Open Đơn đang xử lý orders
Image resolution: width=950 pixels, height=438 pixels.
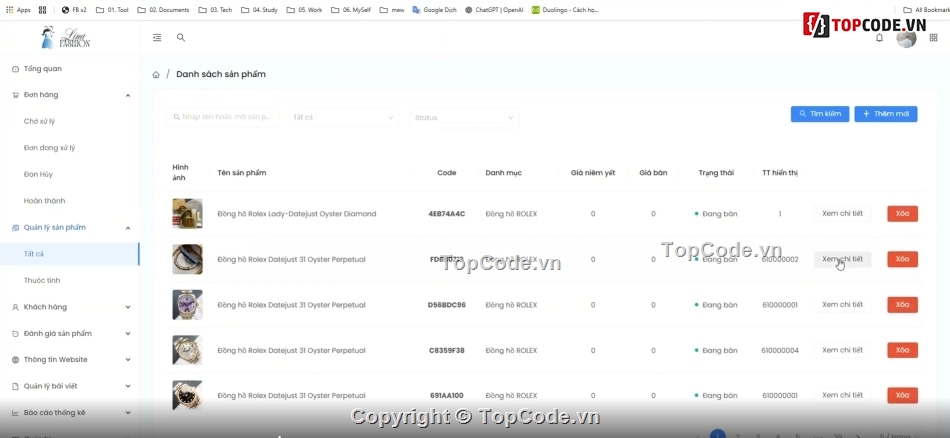49,148
